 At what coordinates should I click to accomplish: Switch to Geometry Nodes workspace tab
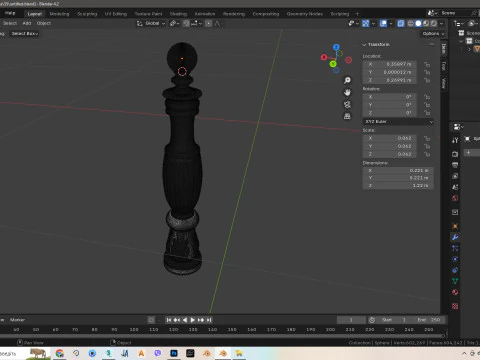tap(305, 14)
